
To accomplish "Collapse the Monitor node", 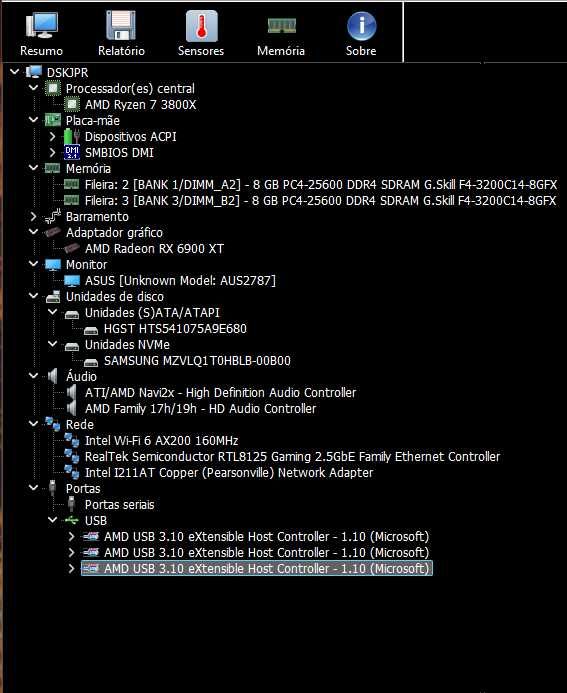I will coord(34,263).
